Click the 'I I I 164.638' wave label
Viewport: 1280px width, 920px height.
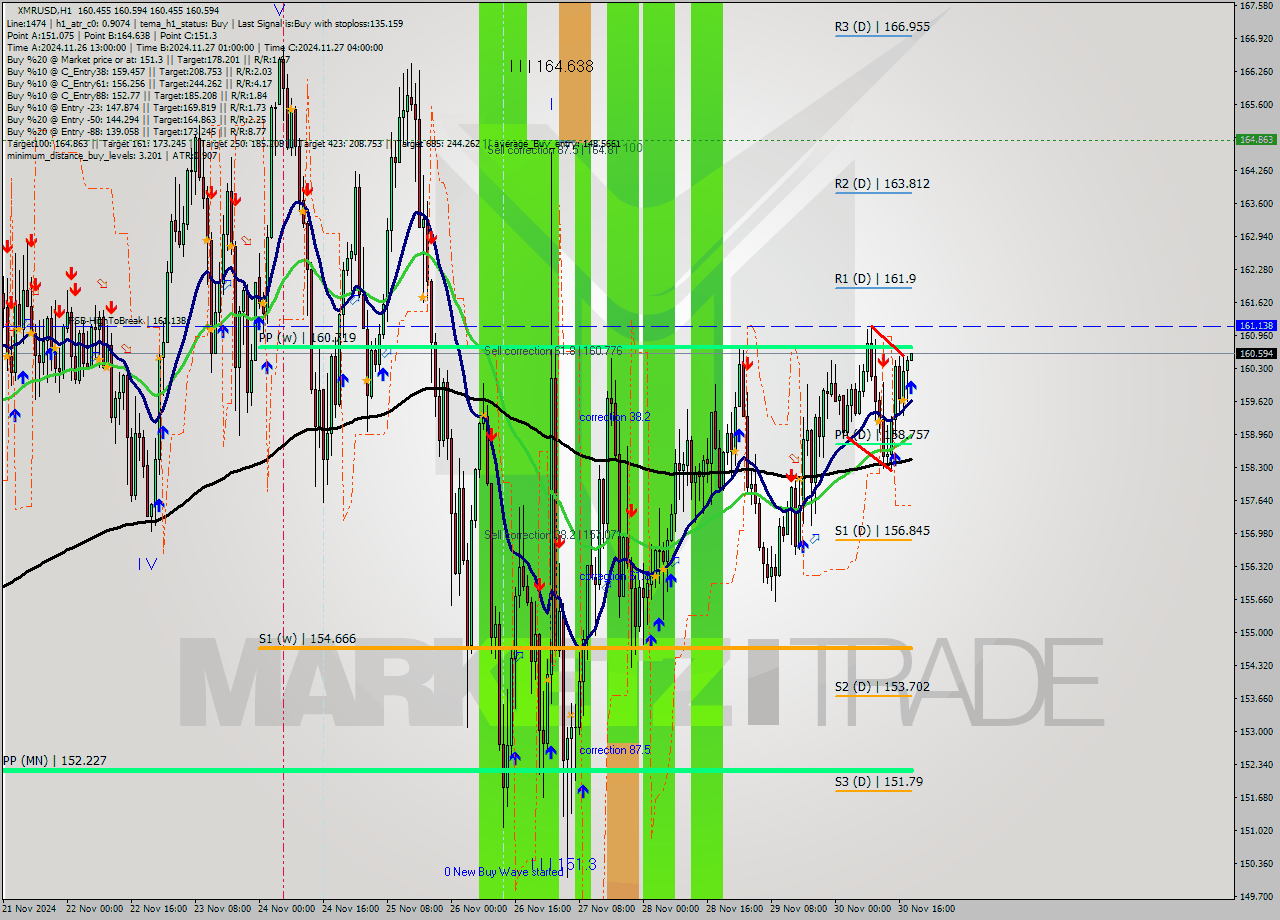551,66
